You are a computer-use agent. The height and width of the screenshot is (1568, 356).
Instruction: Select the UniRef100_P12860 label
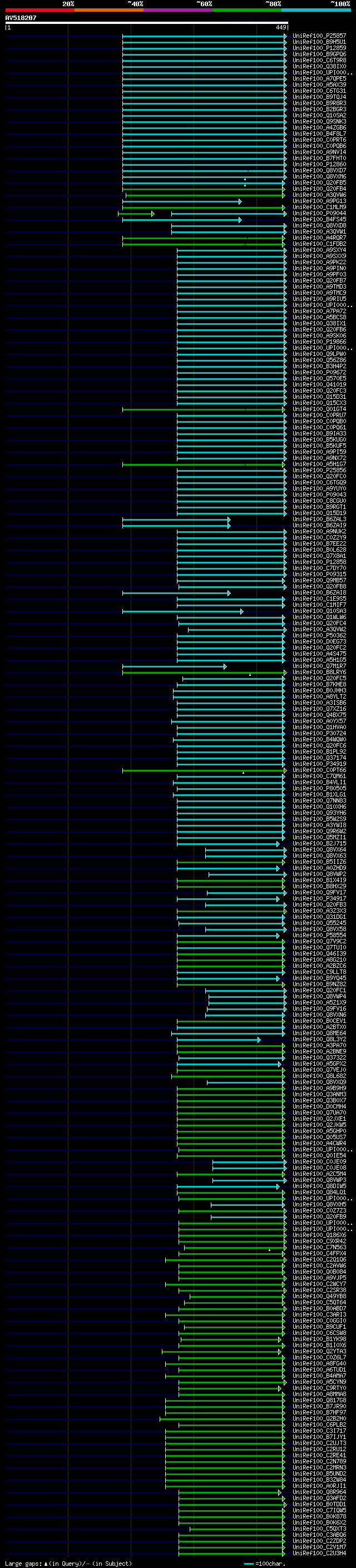pyautogui.click(x=319, y=164)
